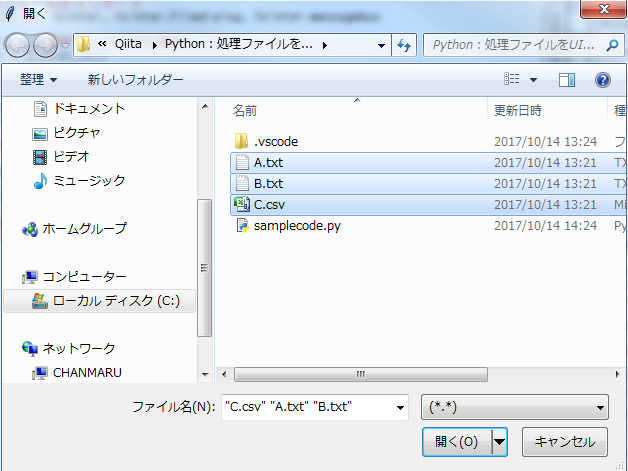Click the Back navigation arrow
The height and width of the screenshot is (471, 628).
17,45
